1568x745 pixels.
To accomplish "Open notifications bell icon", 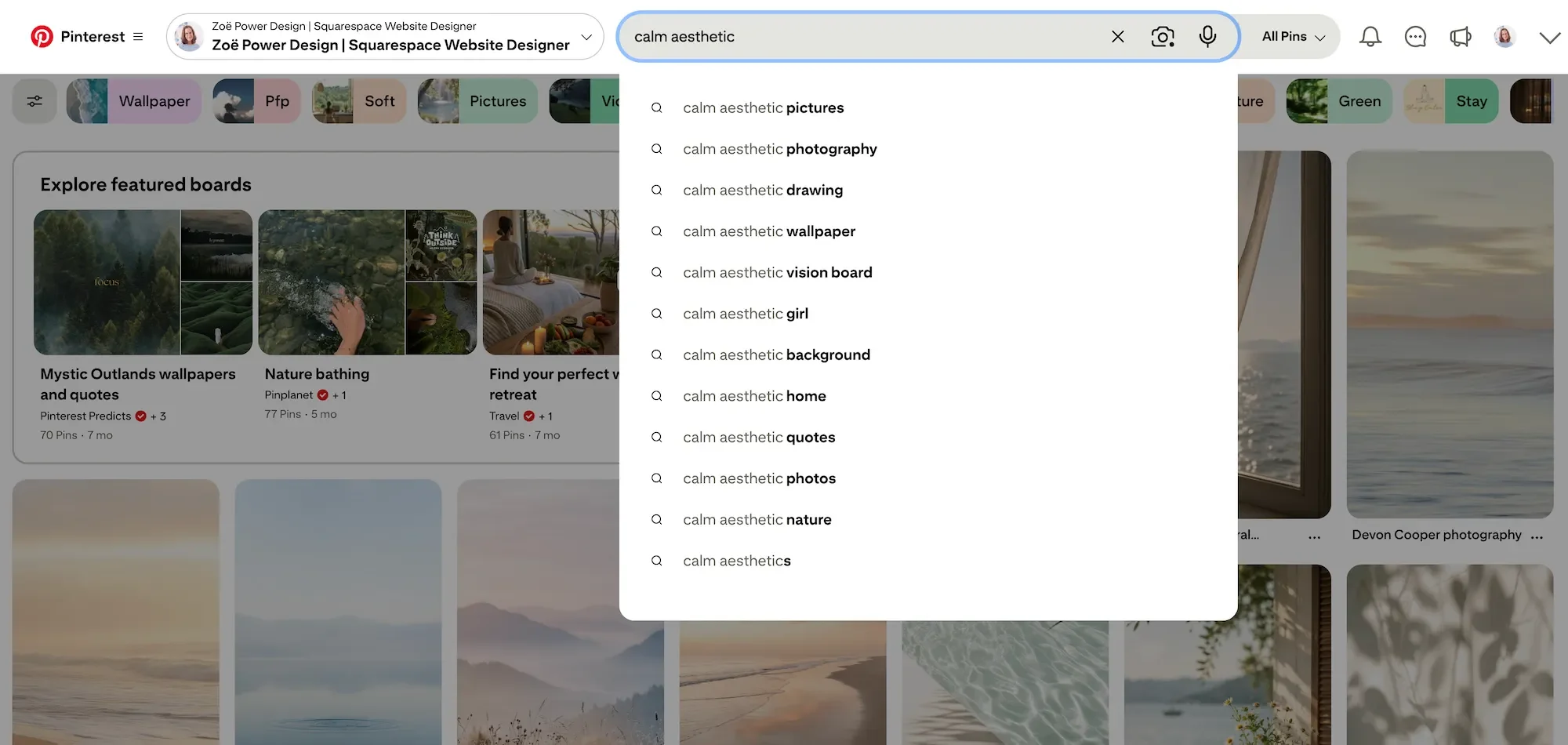I will [x=1370, y=37].
